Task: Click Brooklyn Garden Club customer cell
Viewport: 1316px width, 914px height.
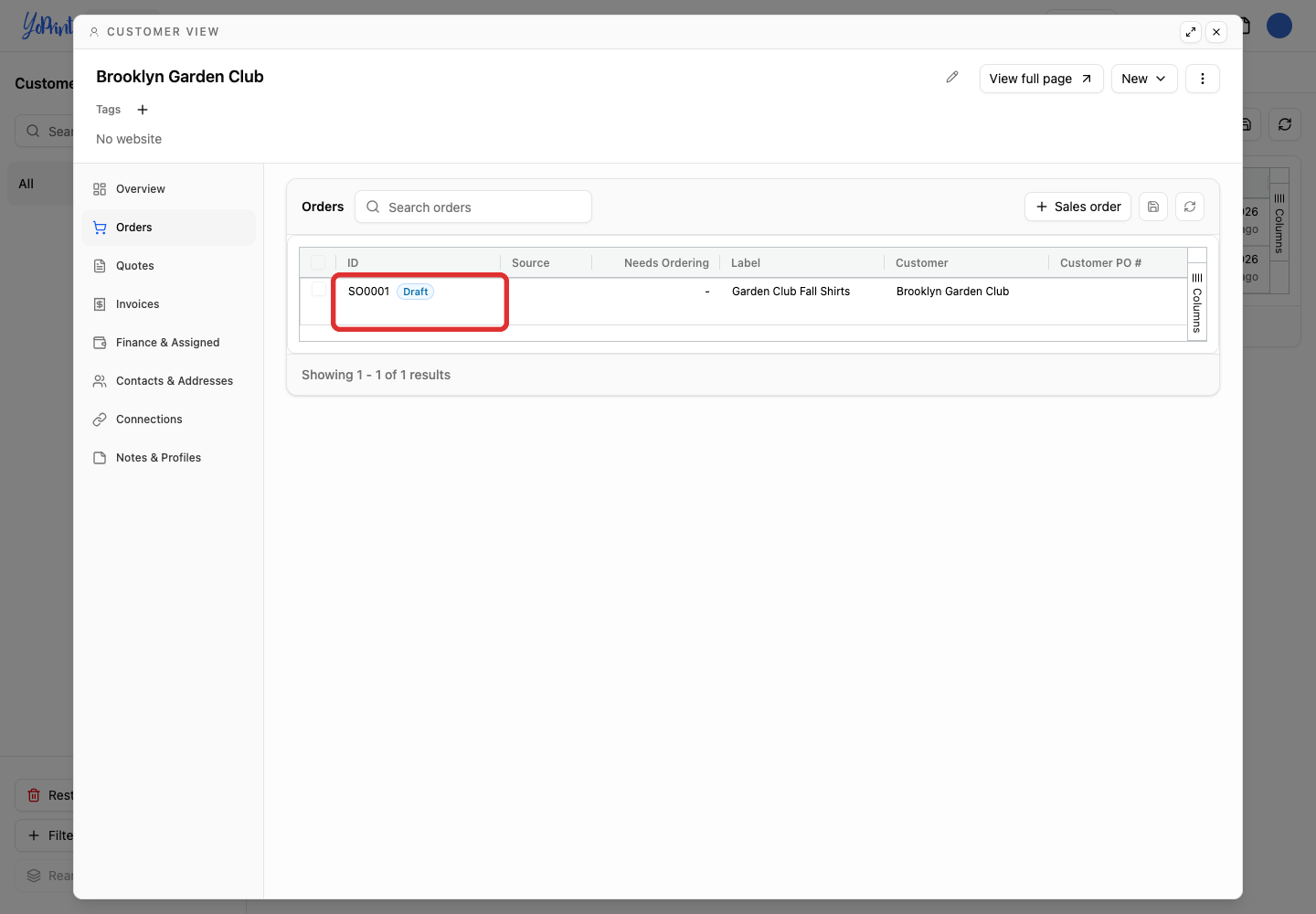Action: pyautogui.click(x=953, y=292)
